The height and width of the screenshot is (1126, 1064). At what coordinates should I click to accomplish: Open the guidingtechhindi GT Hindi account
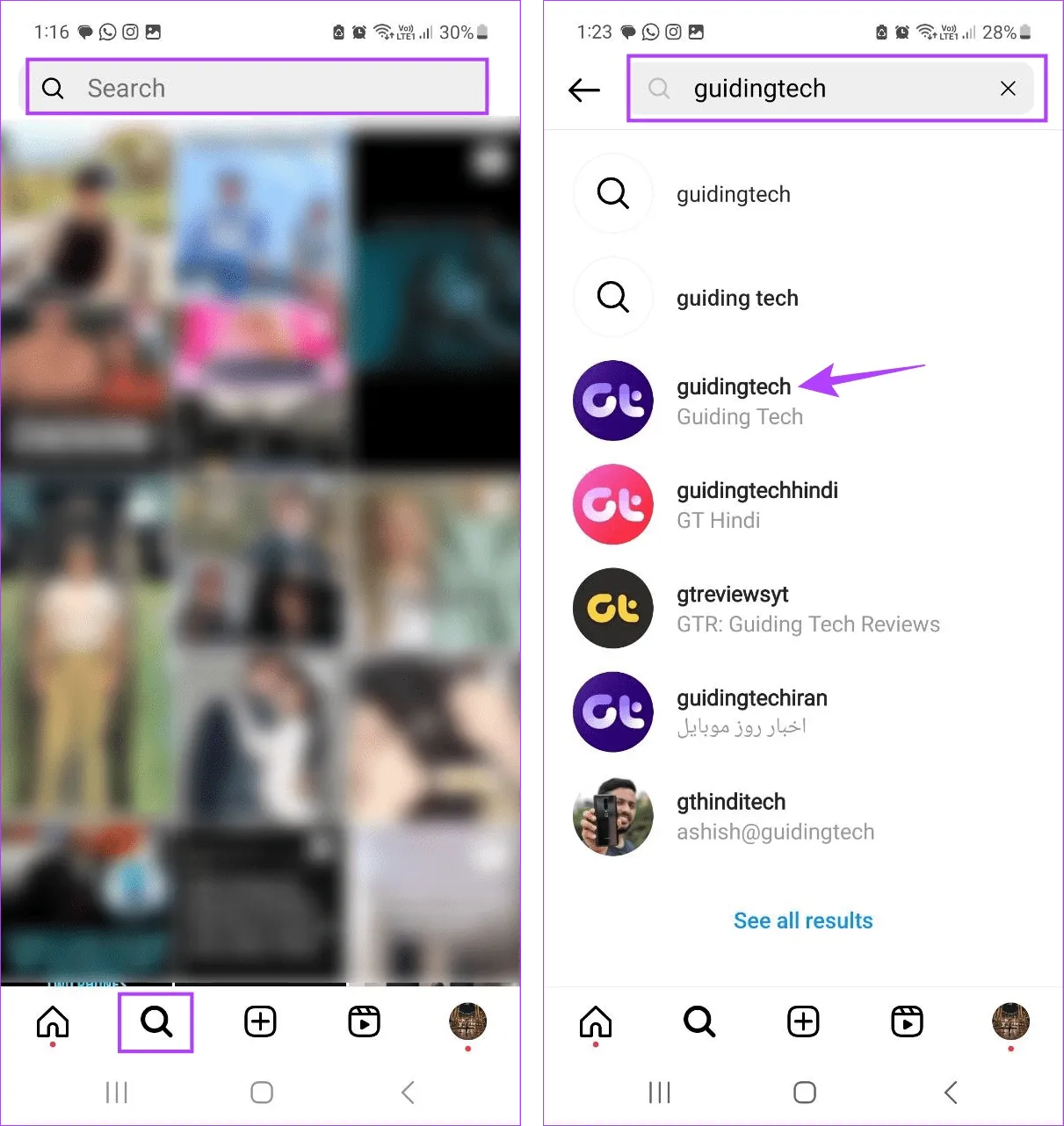point(756,504)
